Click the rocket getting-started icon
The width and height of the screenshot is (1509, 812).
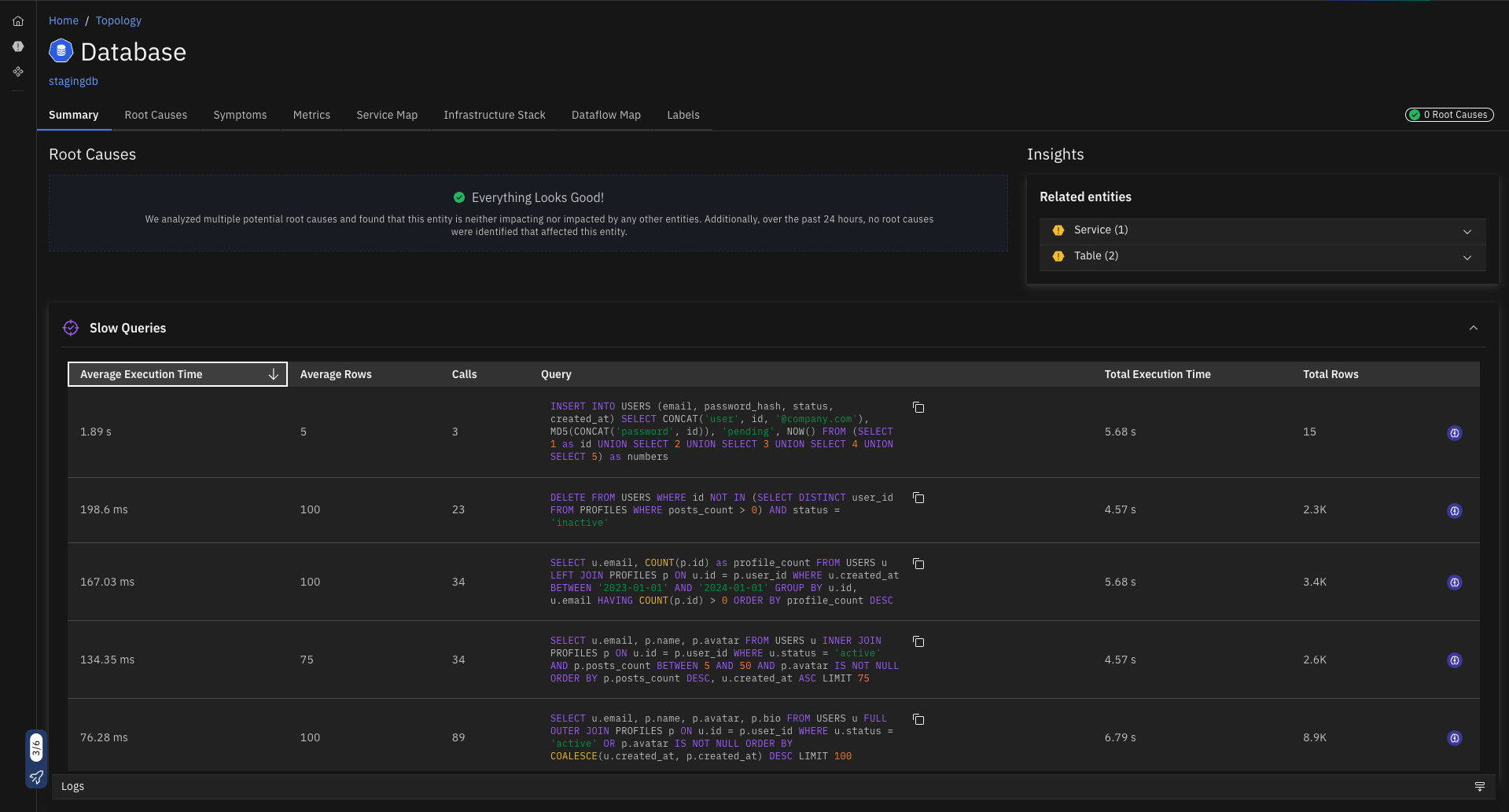coord(36,777)
